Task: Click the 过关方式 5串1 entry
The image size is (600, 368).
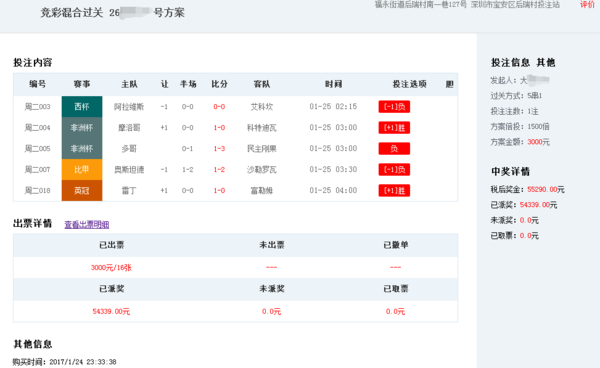Action: click(x=516, y=96)
